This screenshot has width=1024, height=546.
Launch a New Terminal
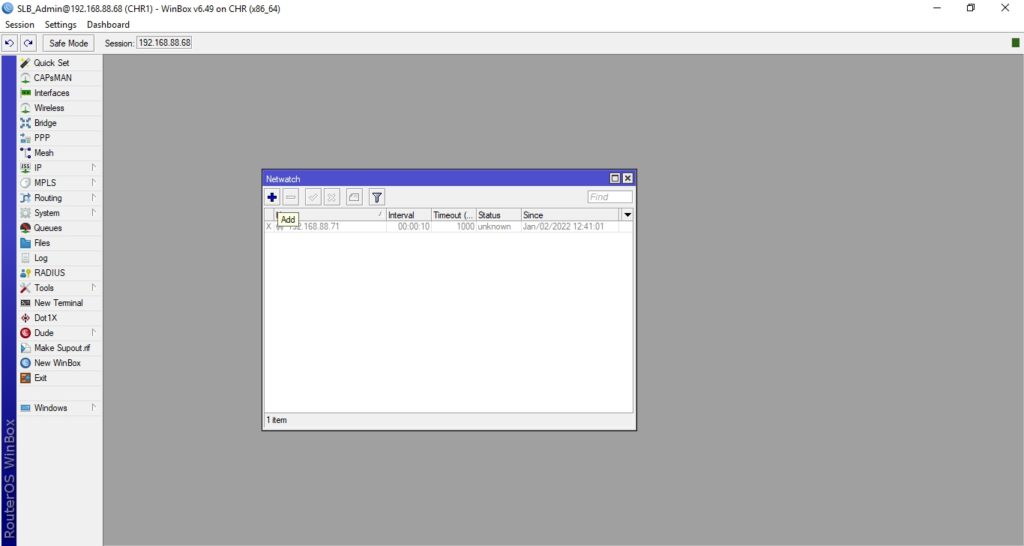pyautogui.click(x=59, y=303)
